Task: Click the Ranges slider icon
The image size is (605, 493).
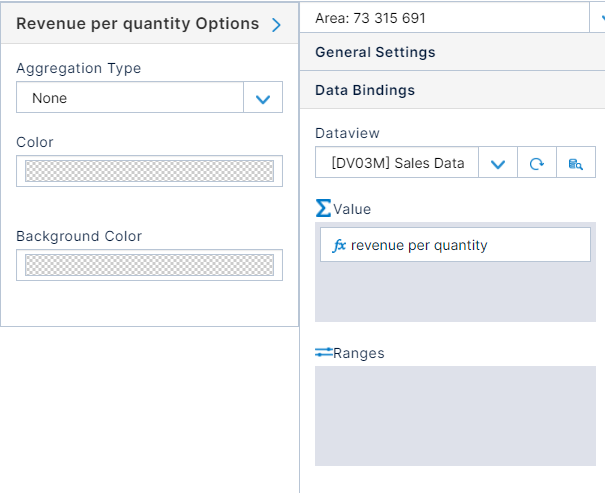Action: (323, 352)
